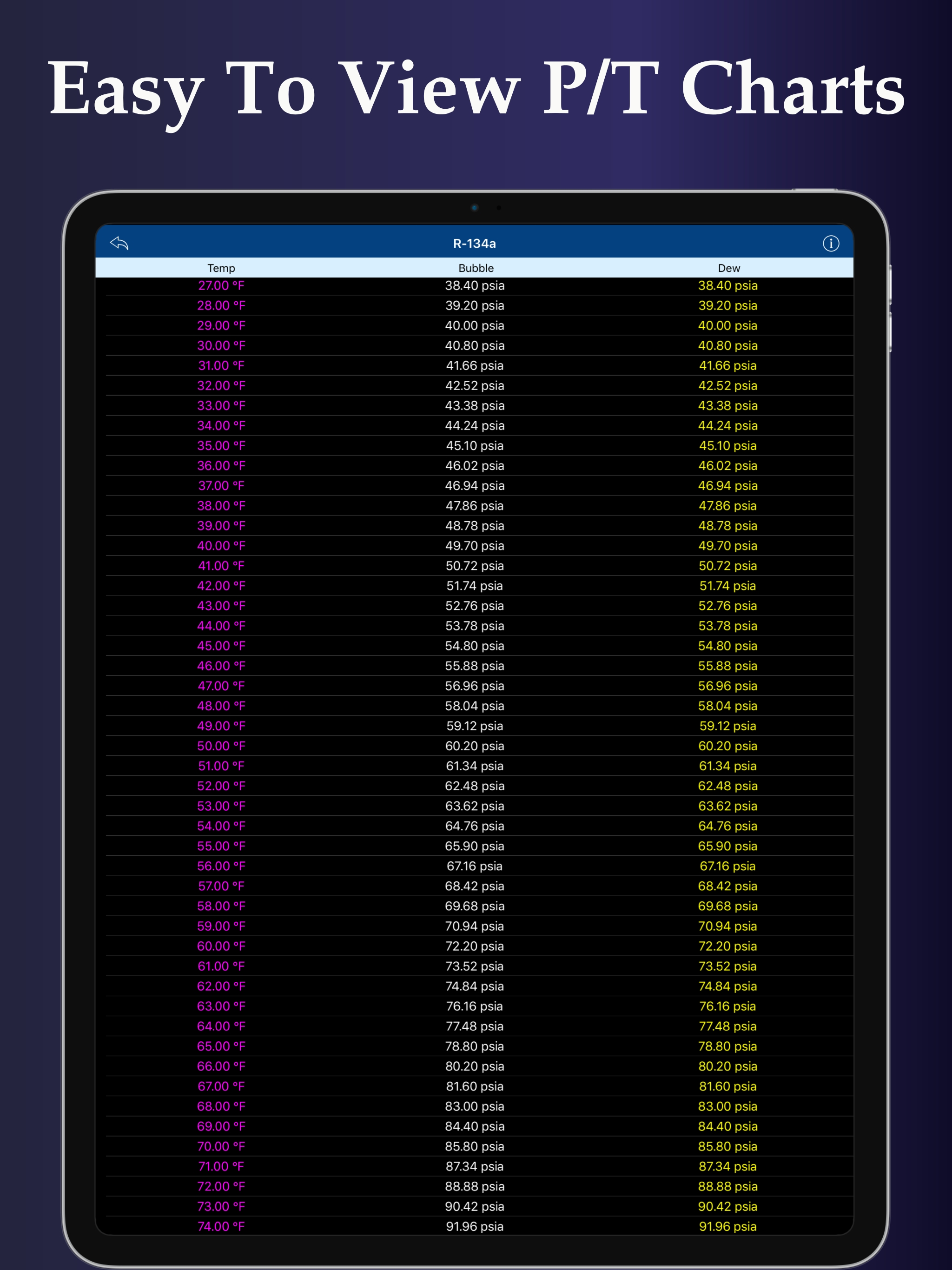Select the 50.00 °F temperature cell
The width and height of the screenshot is (952, 1270).
coord(221,746)
